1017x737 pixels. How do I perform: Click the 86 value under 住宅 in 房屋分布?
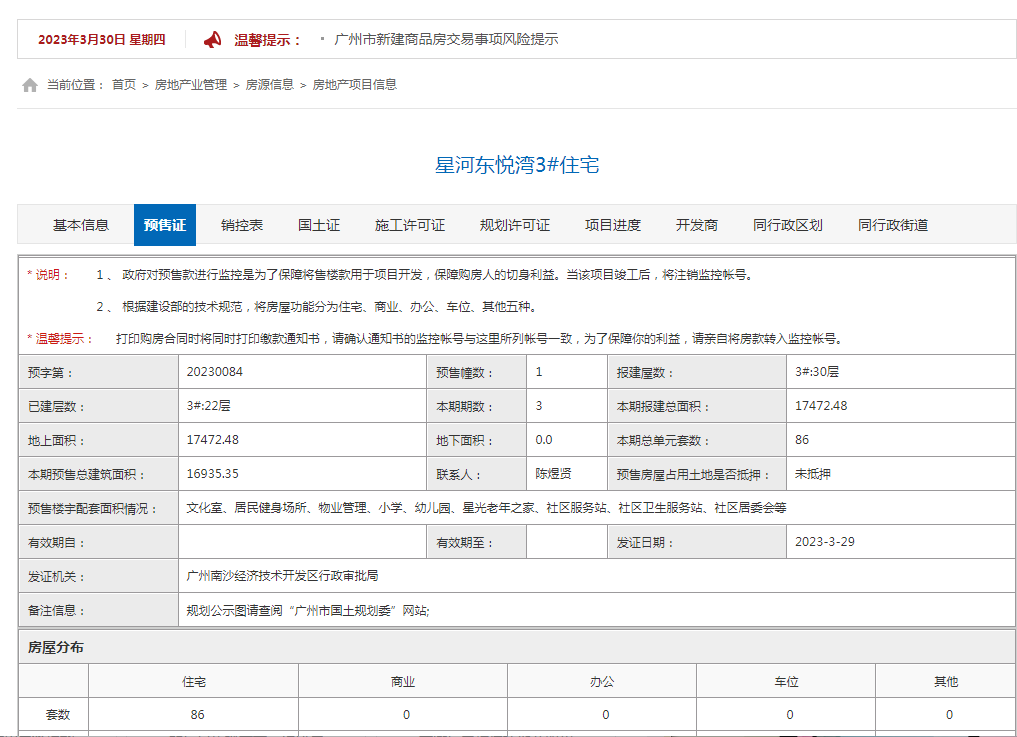point(196,714)
